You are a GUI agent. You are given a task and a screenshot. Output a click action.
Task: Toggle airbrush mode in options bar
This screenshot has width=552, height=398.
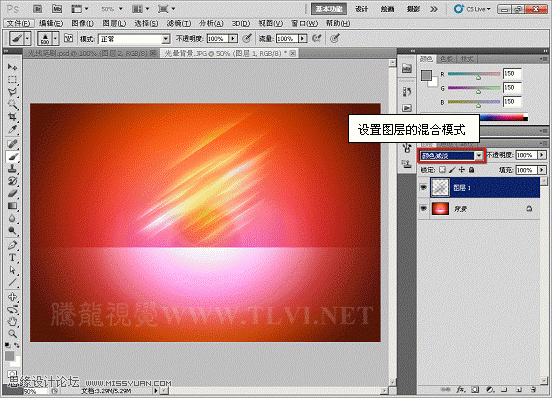coord(317,38)
